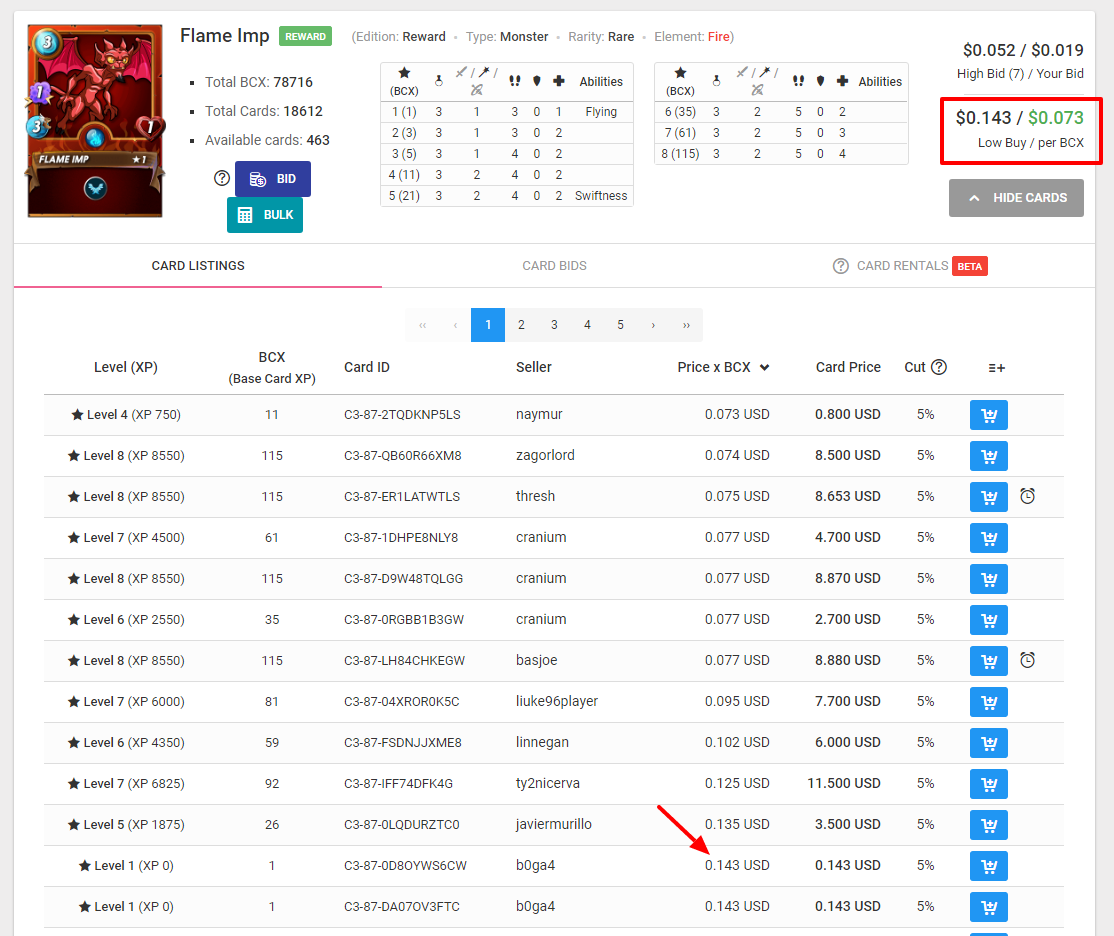Click the Flame Imp card image
This screenshot has width=1114, height=936.
pyautogui.click(x=95, y=121)
